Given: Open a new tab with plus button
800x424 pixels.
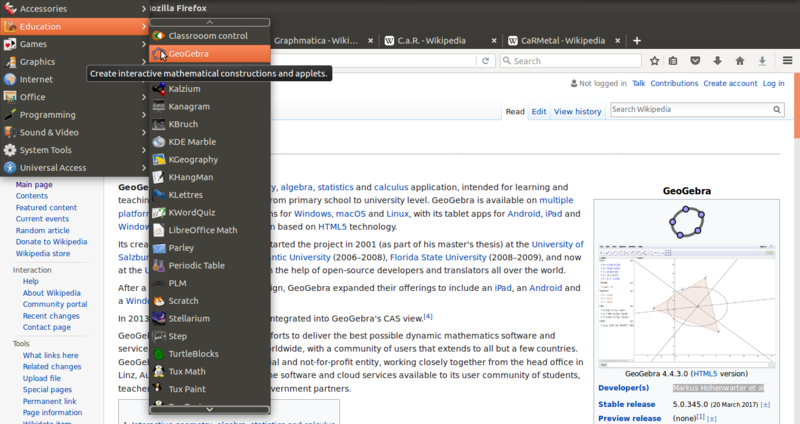Looking at the screenshot, I should click(x=637, y=40).
